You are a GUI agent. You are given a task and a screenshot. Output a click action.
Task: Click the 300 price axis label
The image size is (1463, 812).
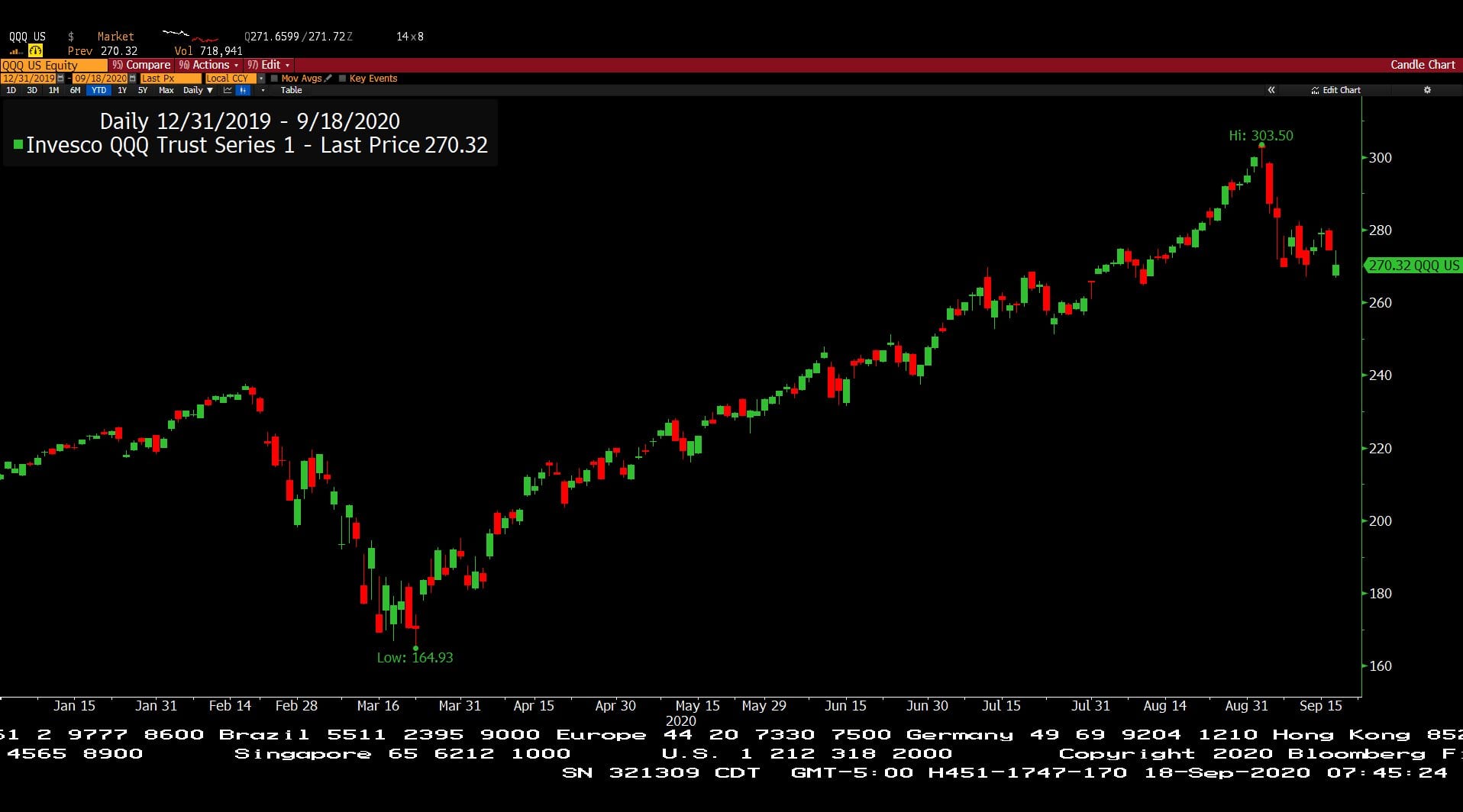[1380, 158]
